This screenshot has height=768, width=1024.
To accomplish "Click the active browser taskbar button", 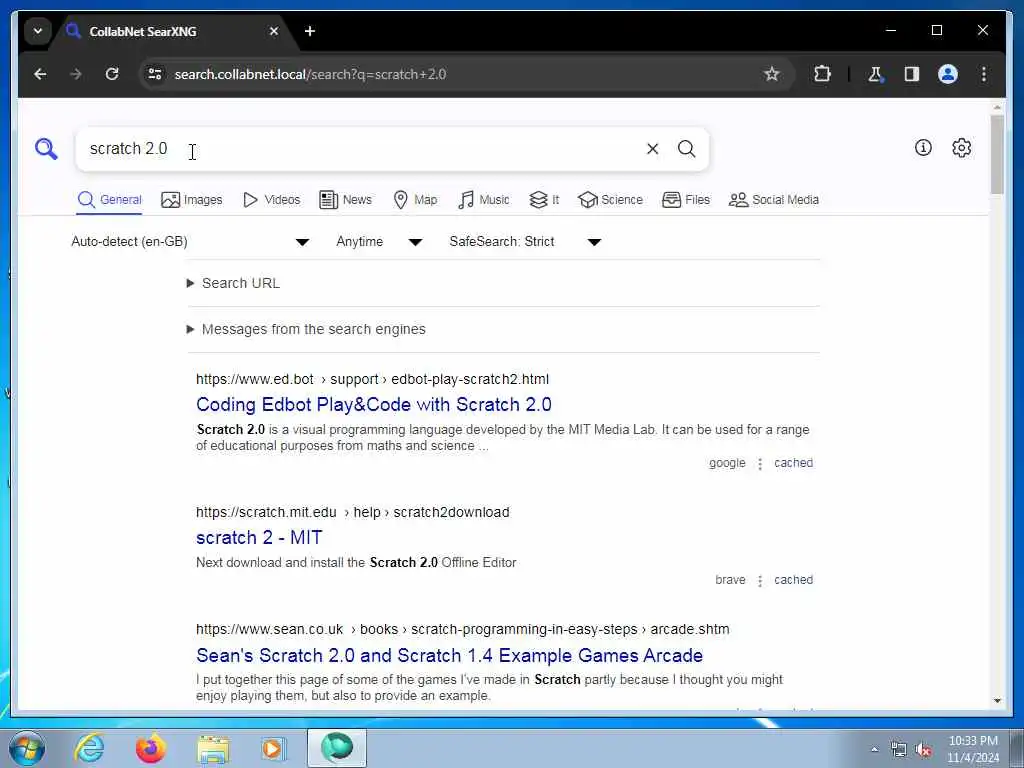I will click(x=337, y=748).
